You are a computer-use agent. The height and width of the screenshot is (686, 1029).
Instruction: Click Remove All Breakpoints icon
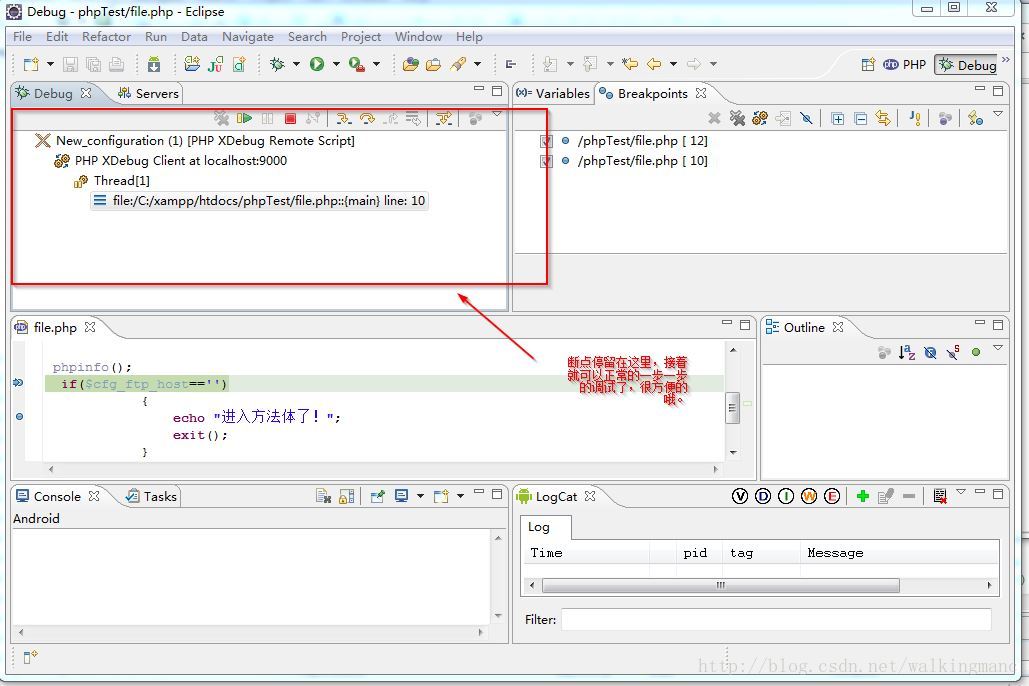(737, 118)
